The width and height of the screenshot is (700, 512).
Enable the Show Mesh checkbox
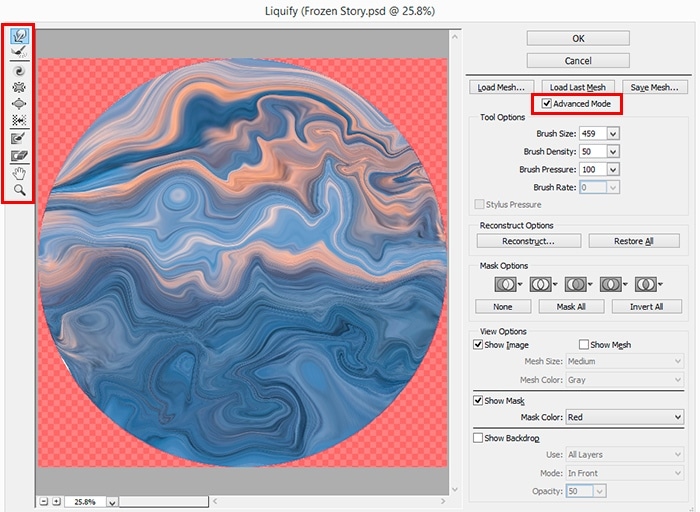click(583, 345)
